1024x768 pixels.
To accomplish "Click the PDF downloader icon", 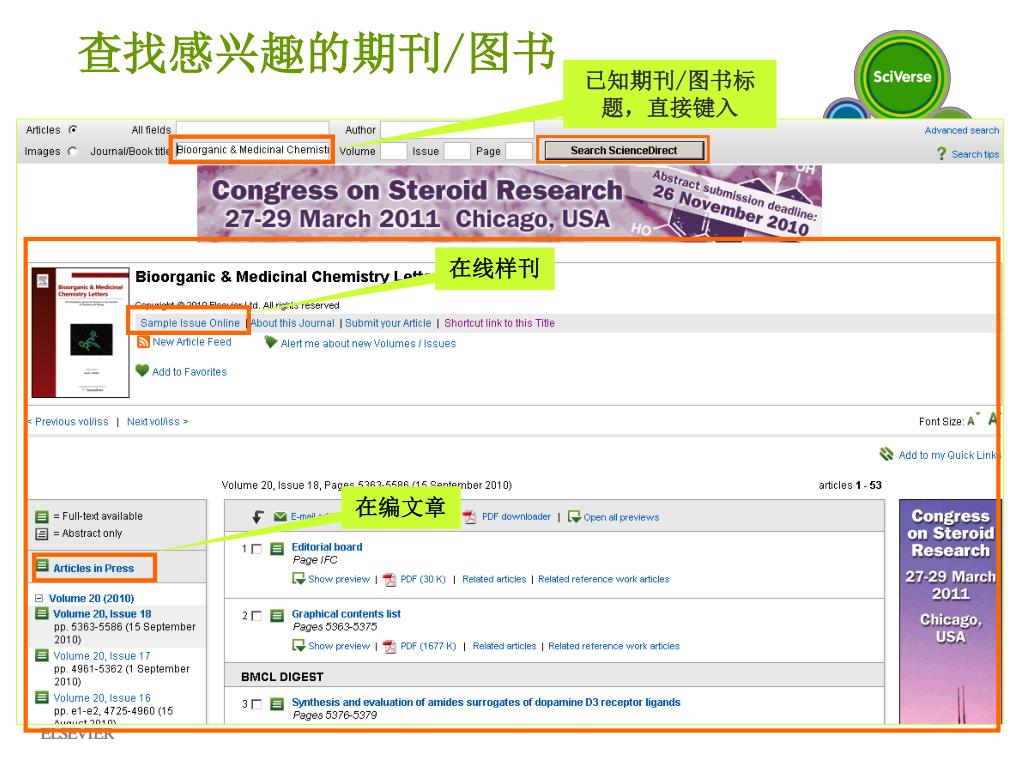I will (x=470, y=517).
